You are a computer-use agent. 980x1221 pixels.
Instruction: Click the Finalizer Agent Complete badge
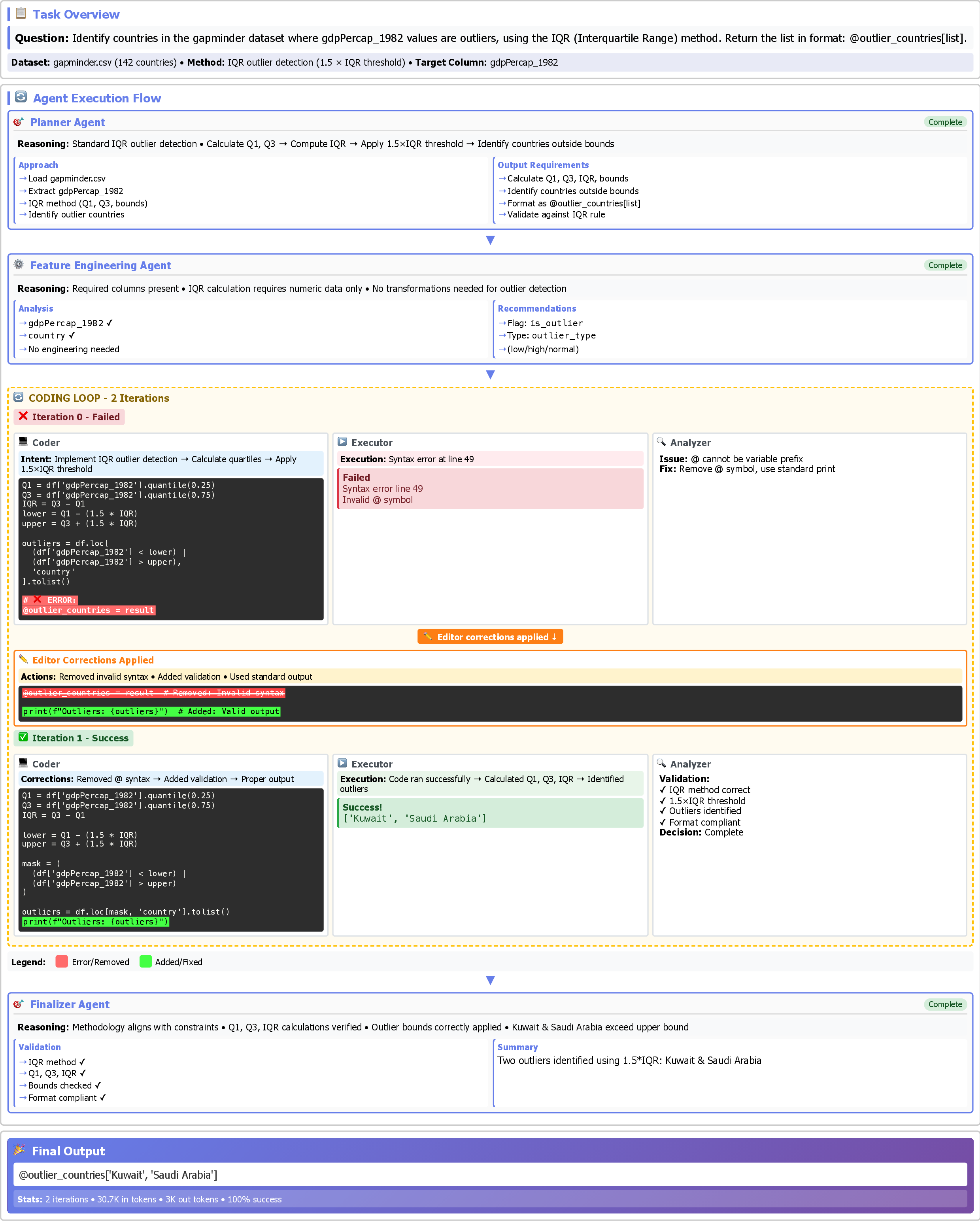pos(945,1004)
